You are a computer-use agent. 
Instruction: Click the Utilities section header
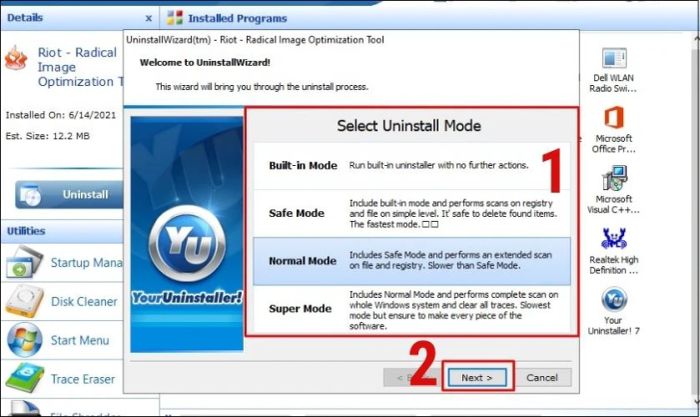tap(26, 231)
